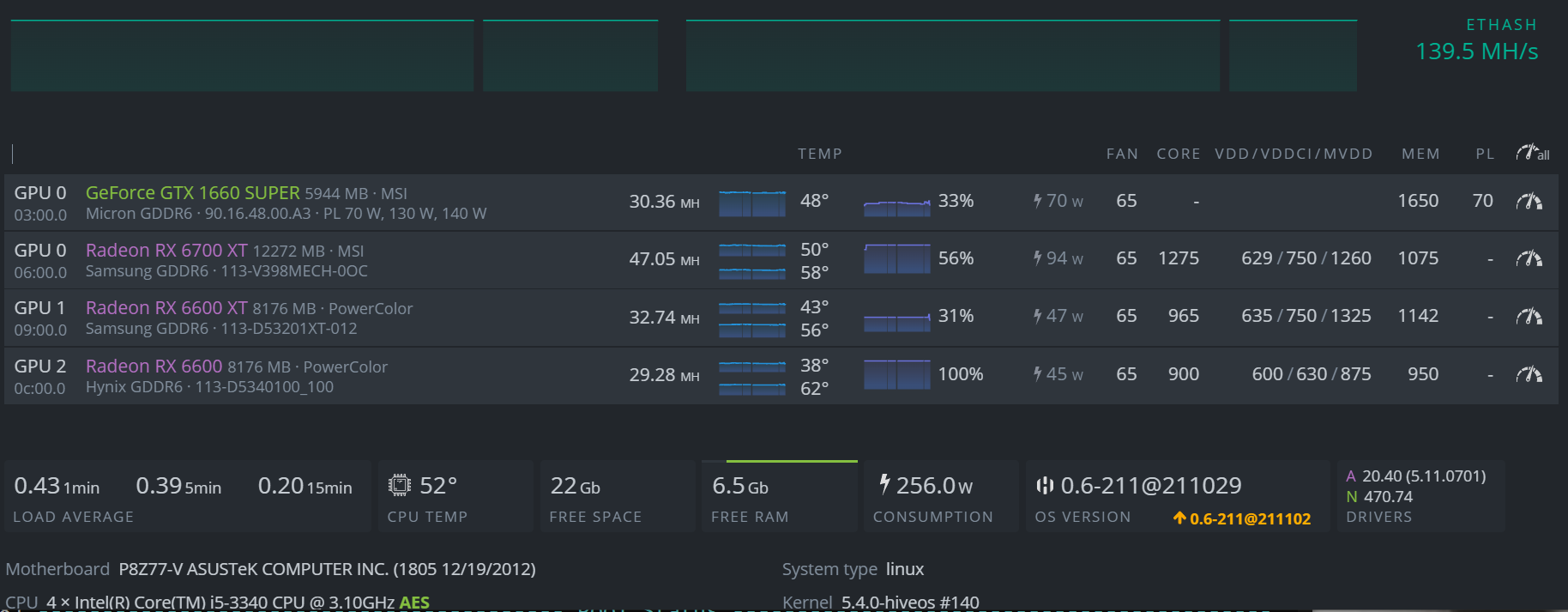
Task: Click the Radeon RX 6700 XT name
Action: coord(166,251)
